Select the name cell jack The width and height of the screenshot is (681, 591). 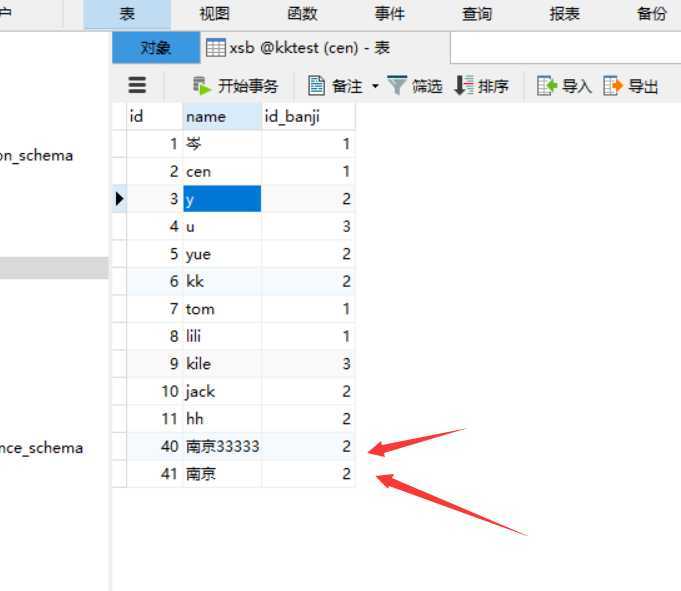click(x=222, y=391)
